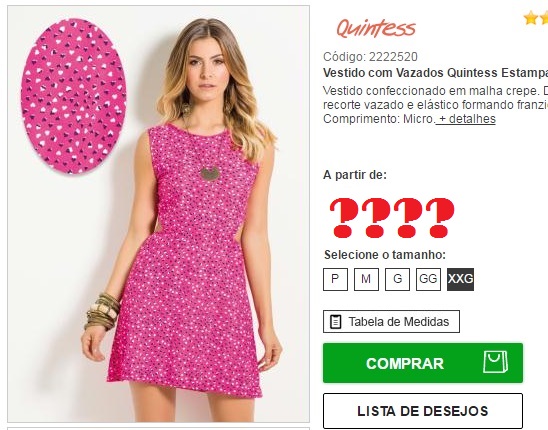The image size is (548, 430).
Task: Click the measurement table document icon
Action: 335,322
